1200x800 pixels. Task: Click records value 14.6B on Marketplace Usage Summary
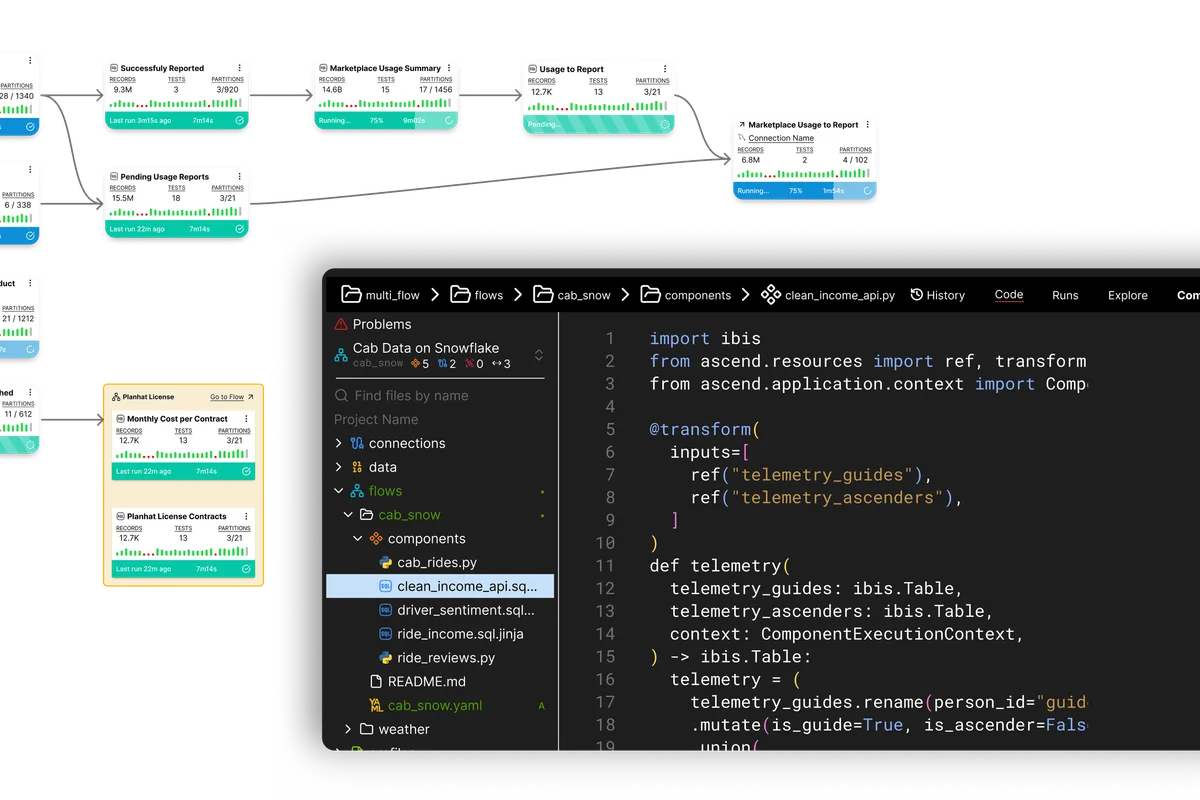[332, 89]
